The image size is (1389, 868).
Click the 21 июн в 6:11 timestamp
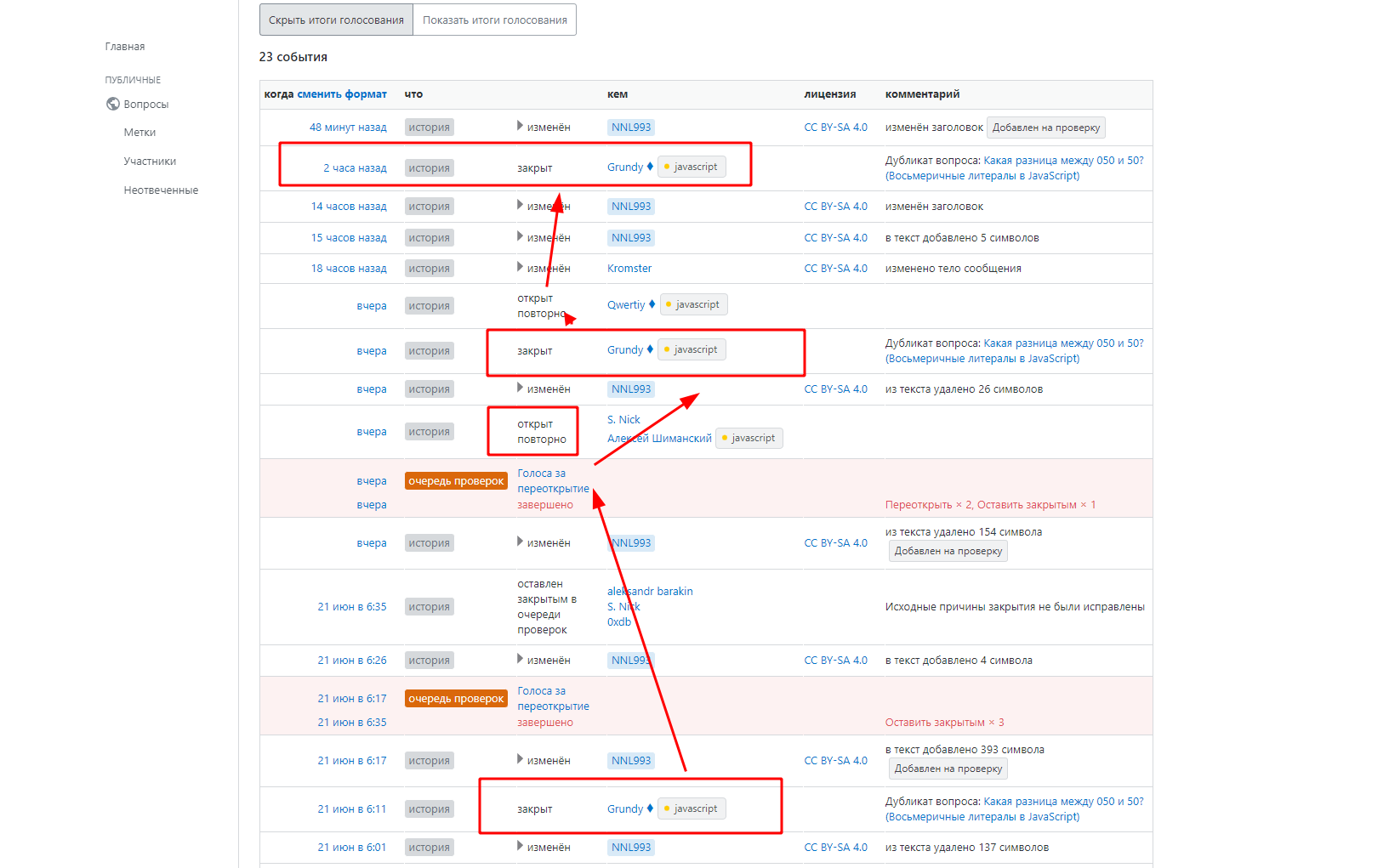352,809
